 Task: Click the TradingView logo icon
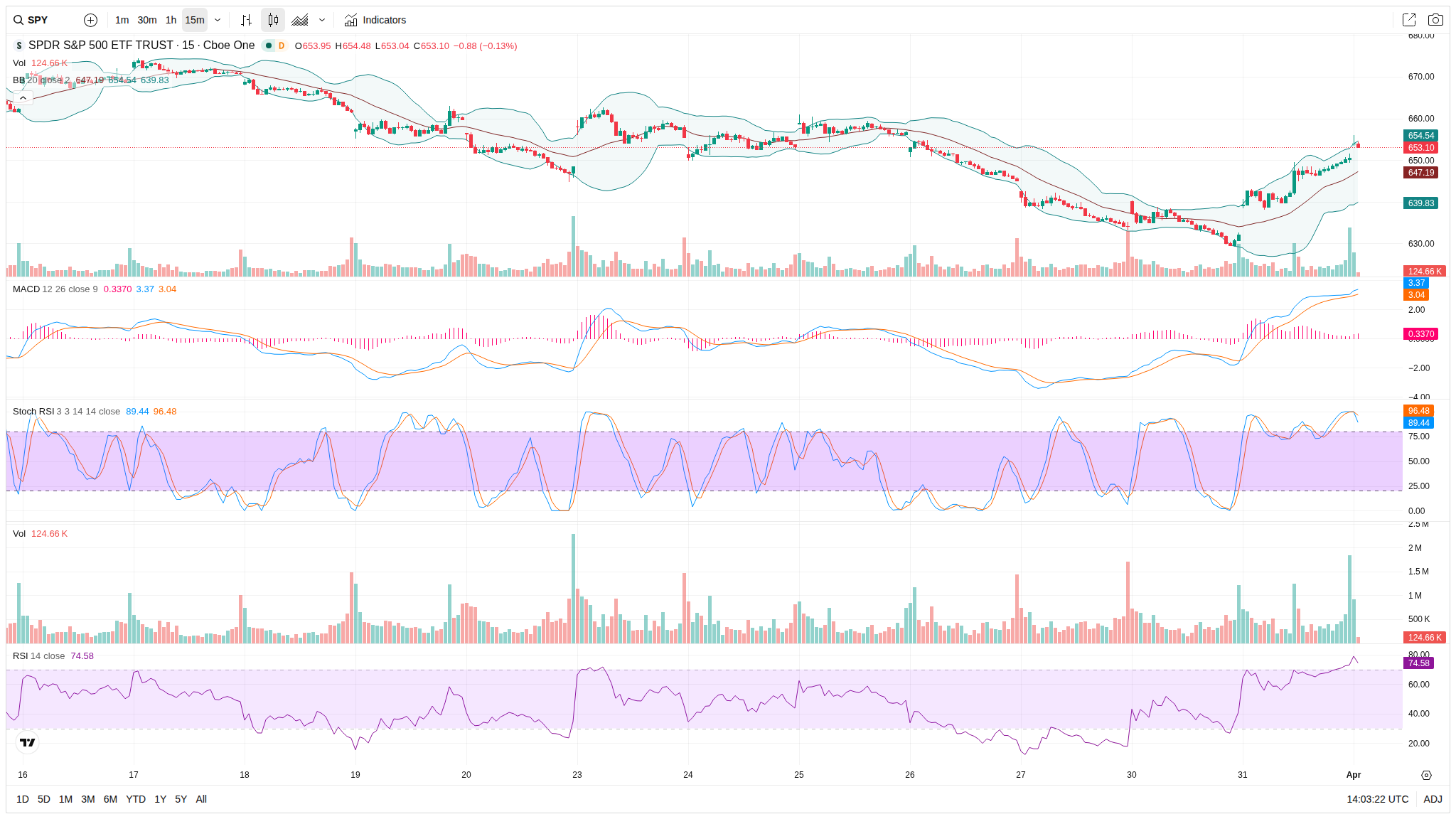tap(27, 742)
